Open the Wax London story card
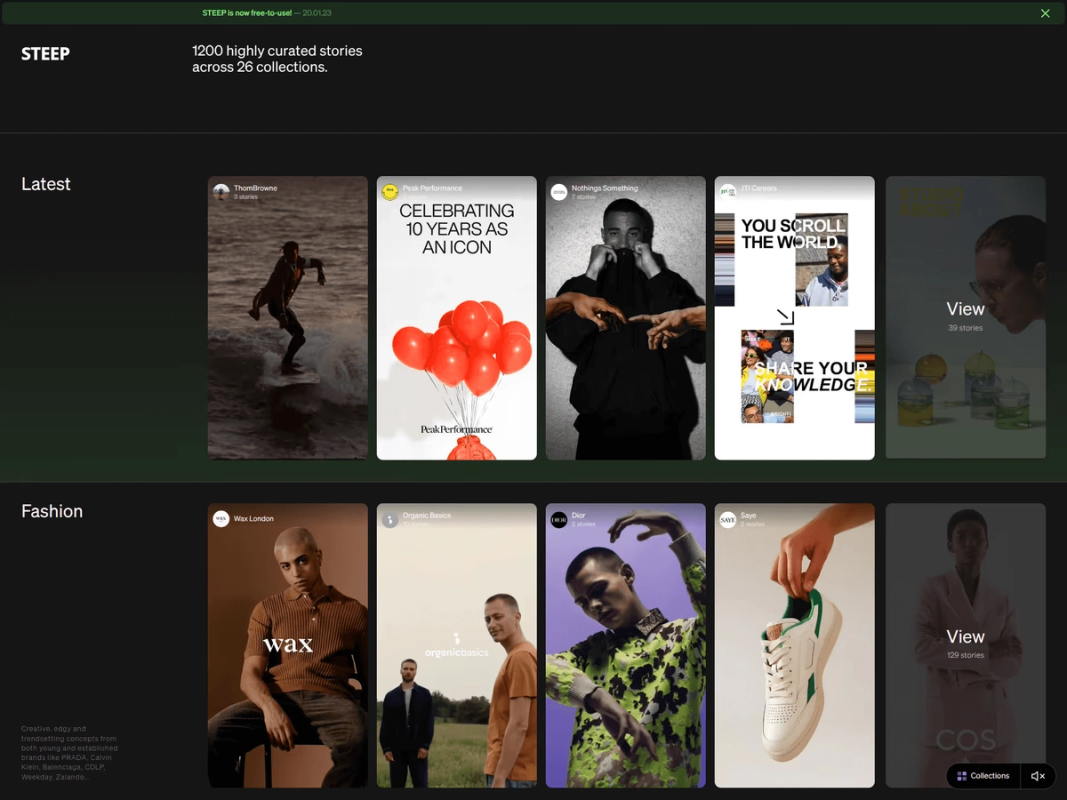1067x800 pixels. point(288,646)
